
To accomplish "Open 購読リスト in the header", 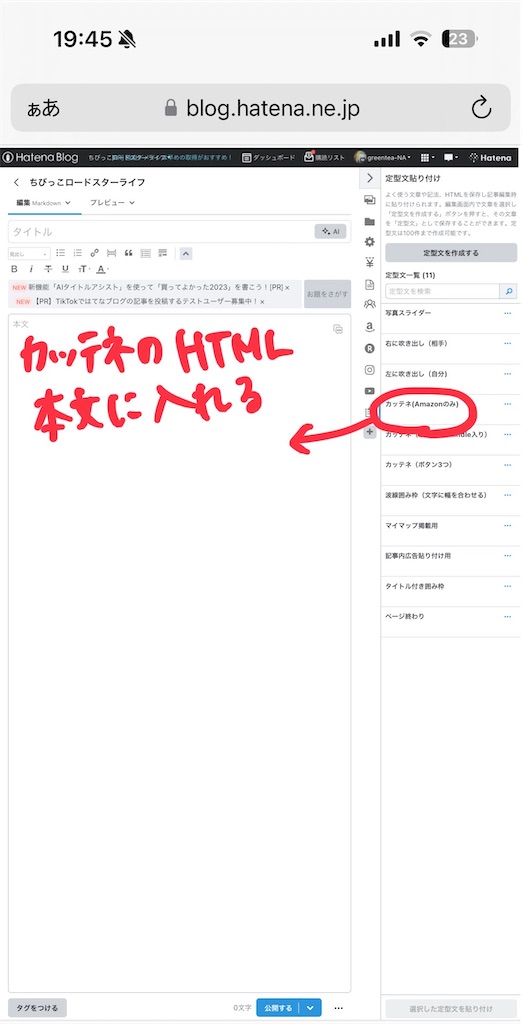I will pos(324,157).
